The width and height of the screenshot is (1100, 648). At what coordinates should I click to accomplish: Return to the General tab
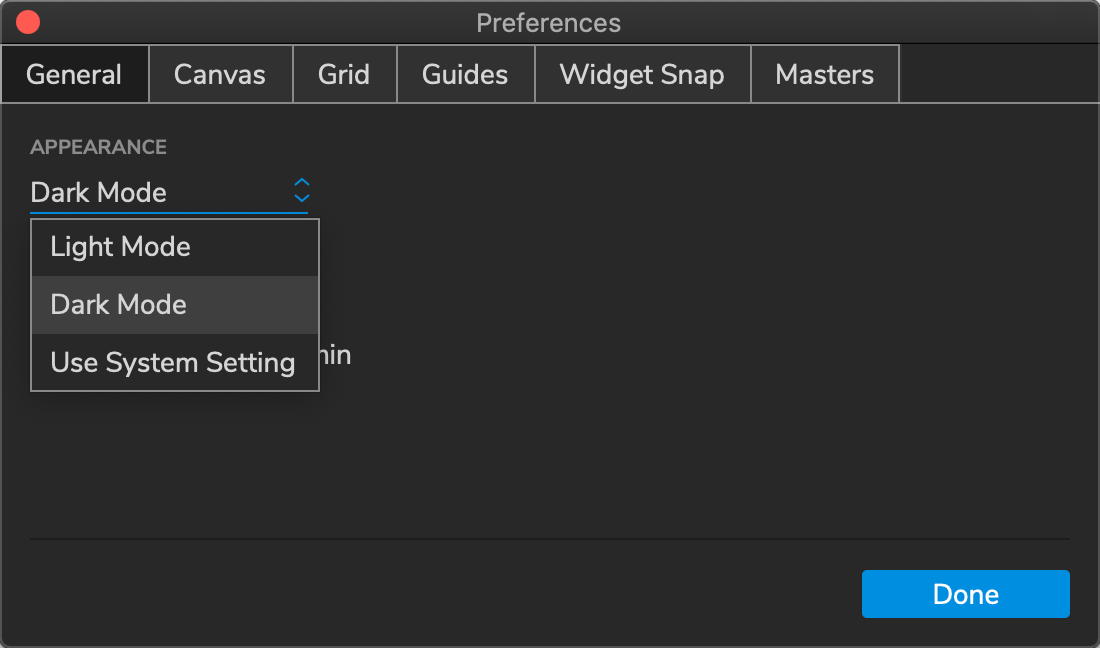(74, 73)
